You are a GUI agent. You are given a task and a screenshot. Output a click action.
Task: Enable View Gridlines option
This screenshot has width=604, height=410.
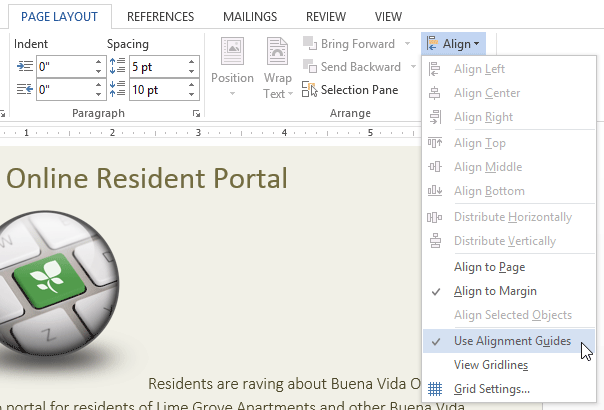coord(493,365)
